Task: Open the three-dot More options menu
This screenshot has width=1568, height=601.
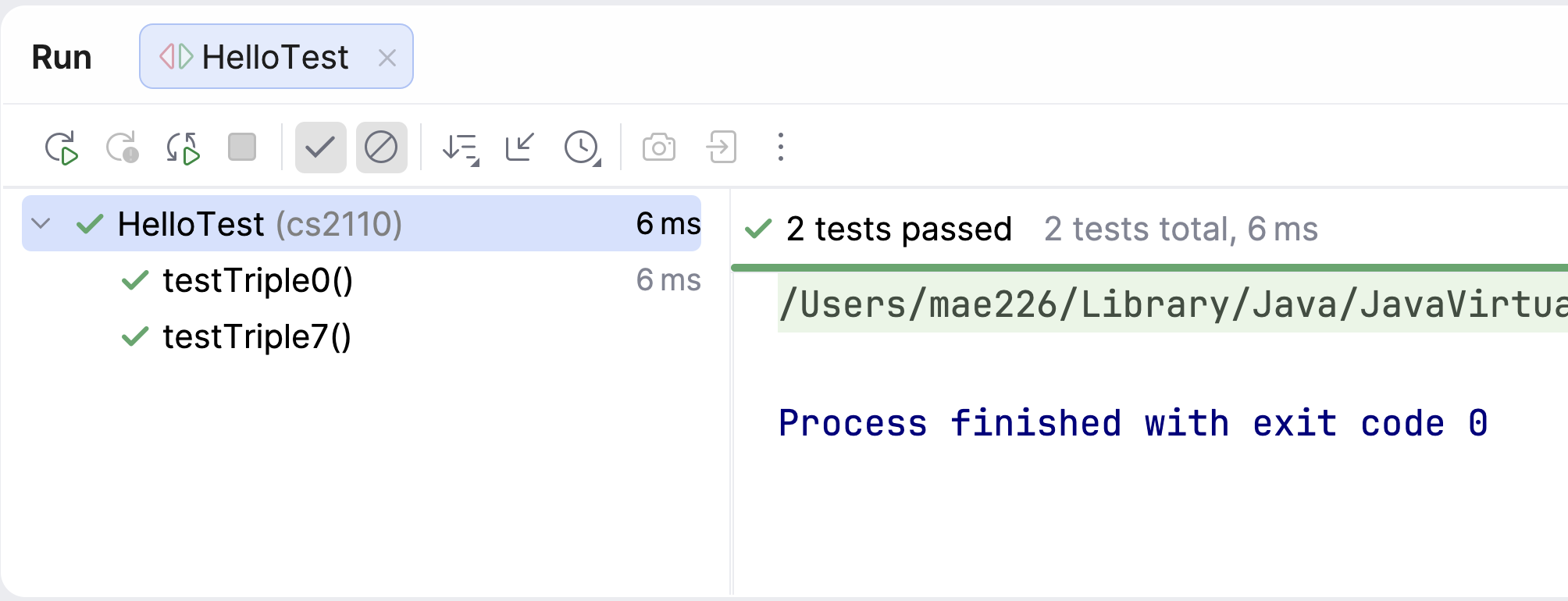Action: click(x=780, y=148)
